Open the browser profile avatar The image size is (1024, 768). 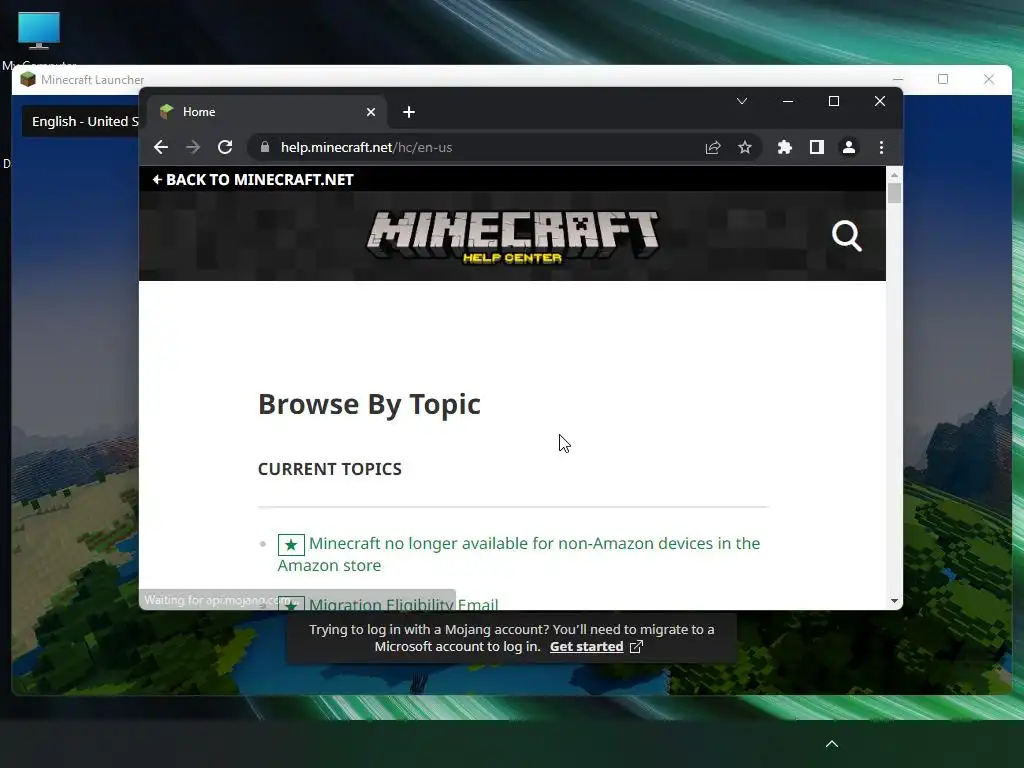(849, 148)
